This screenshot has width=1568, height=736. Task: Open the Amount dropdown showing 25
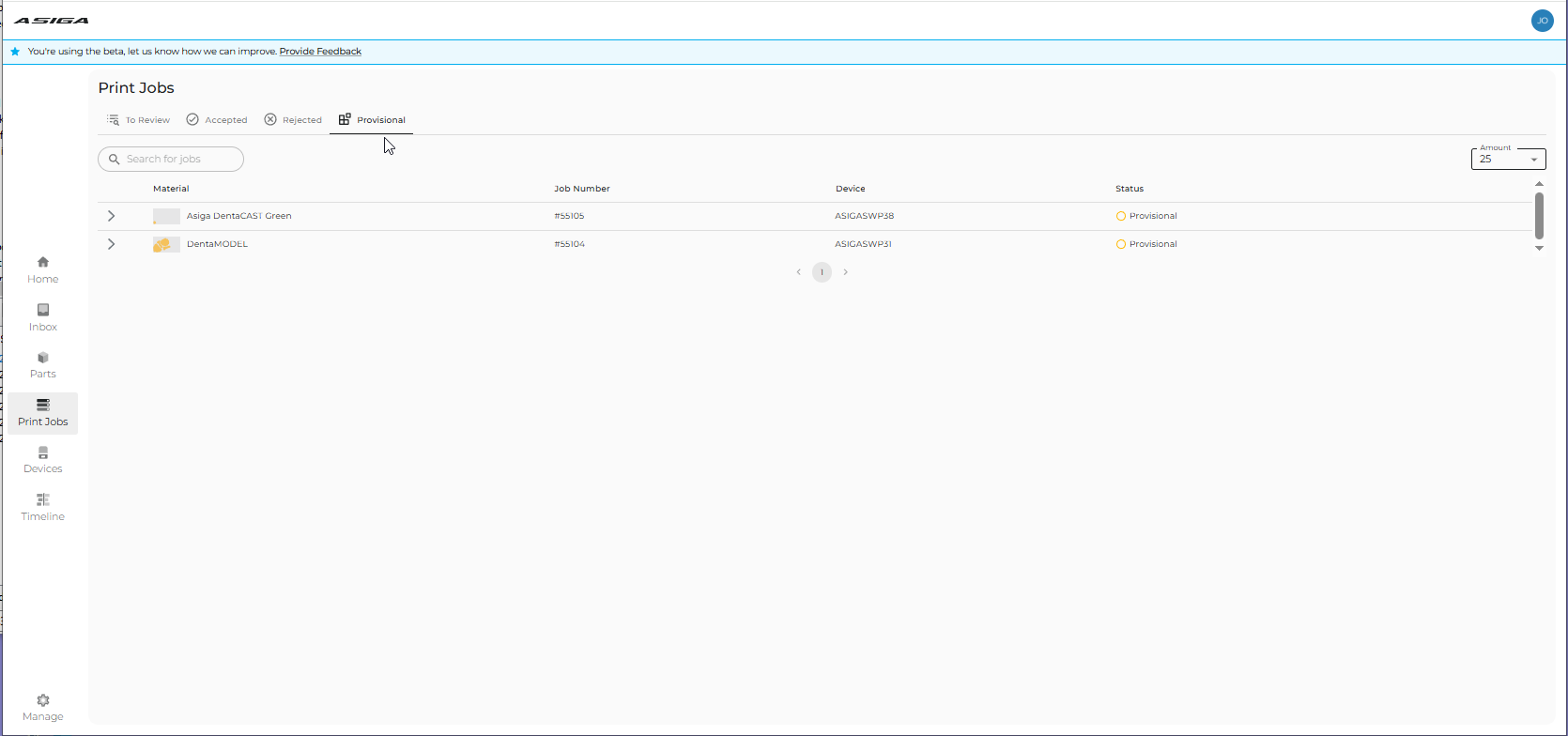1508,159
